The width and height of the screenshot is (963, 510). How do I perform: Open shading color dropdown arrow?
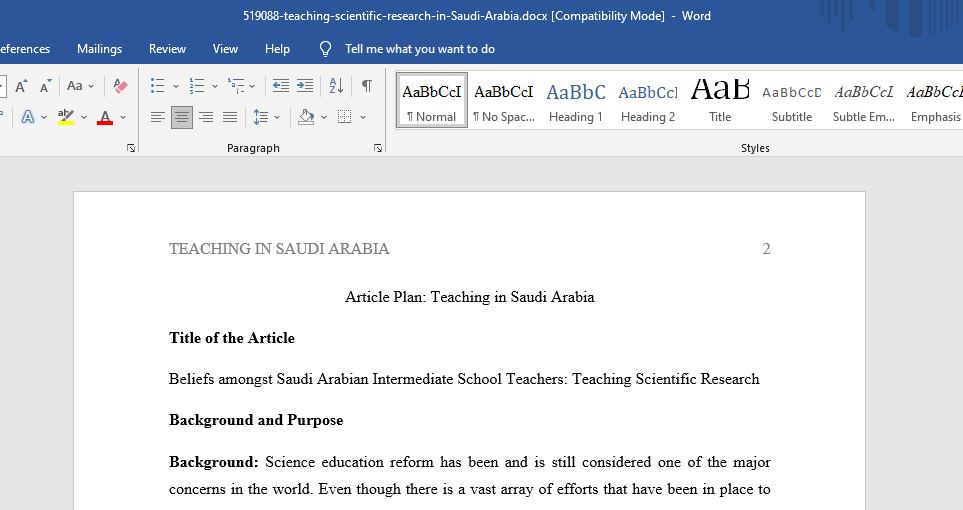(324, 117)
